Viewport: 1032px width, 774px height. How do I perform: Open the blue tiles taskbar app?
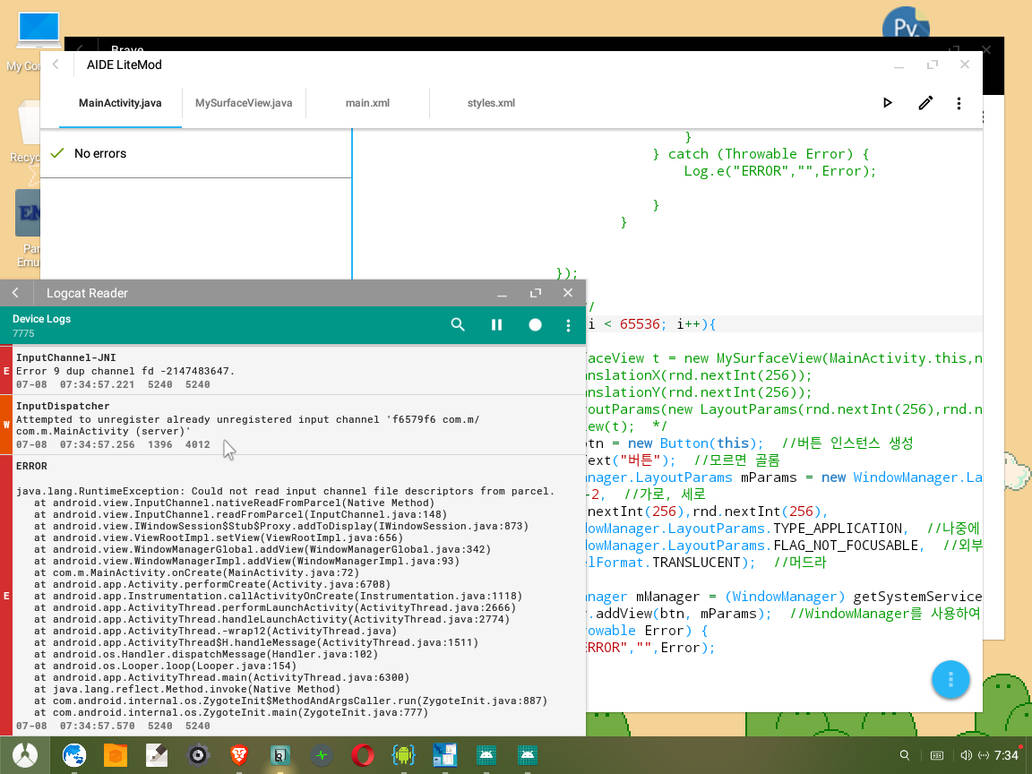[444, 755]
